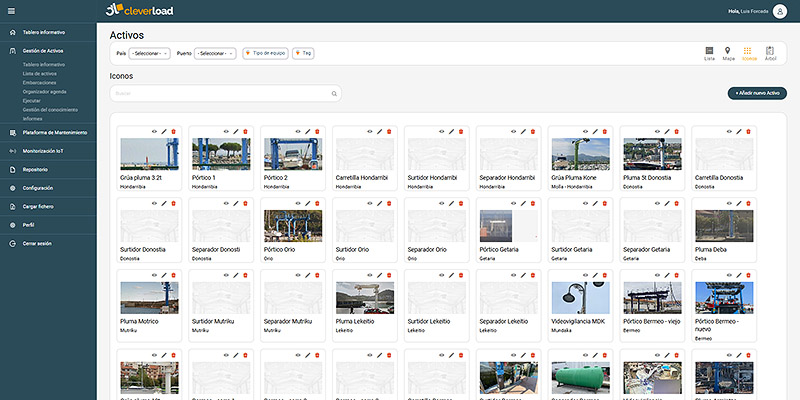Delete the Pluma St Donostia asset
Screen dimensions: 800x400
click(x=677, y=132)
